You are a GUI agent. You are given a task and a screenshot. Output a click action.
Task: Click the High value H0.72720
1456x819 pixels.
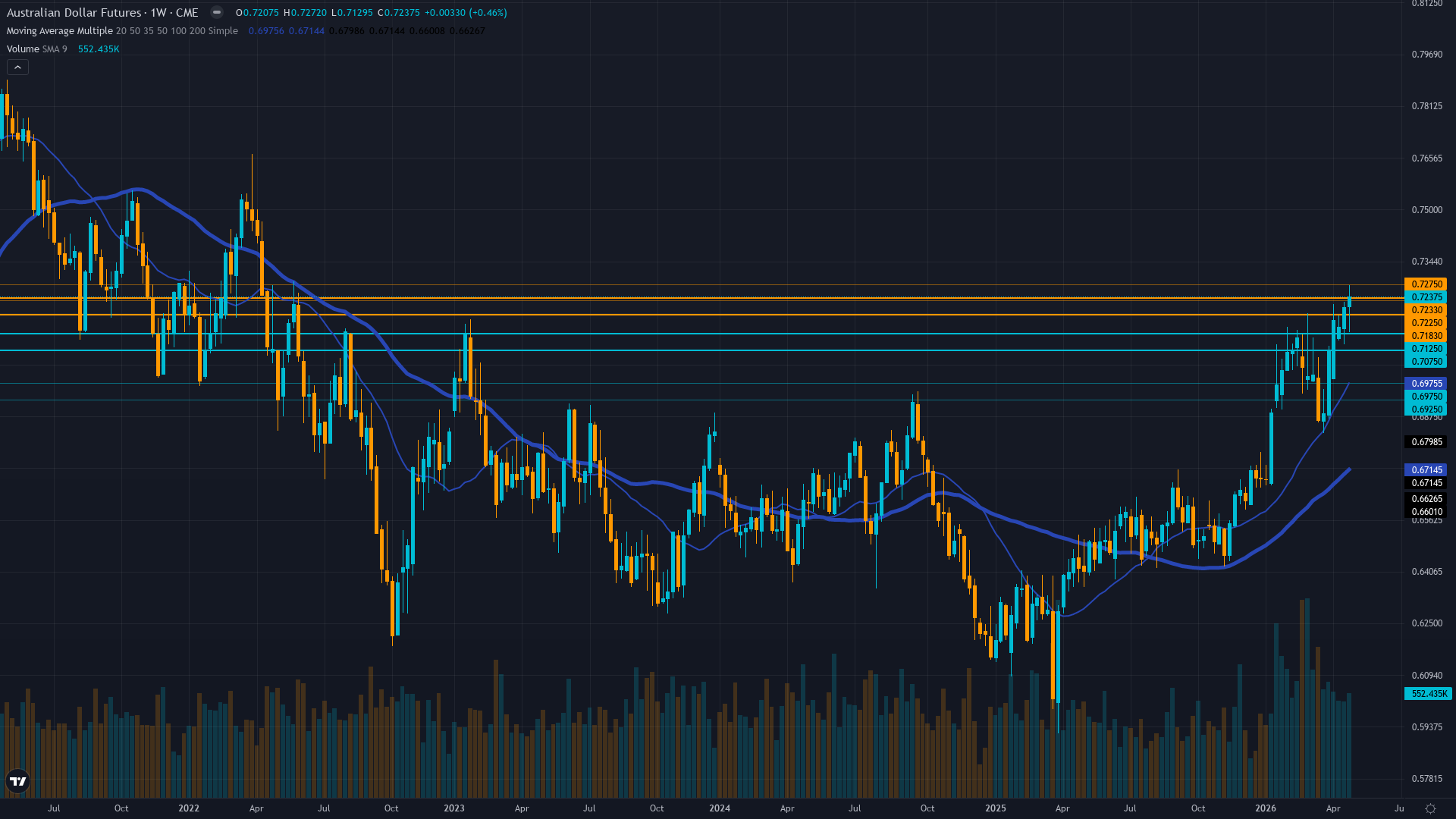[x=306, y=13]
